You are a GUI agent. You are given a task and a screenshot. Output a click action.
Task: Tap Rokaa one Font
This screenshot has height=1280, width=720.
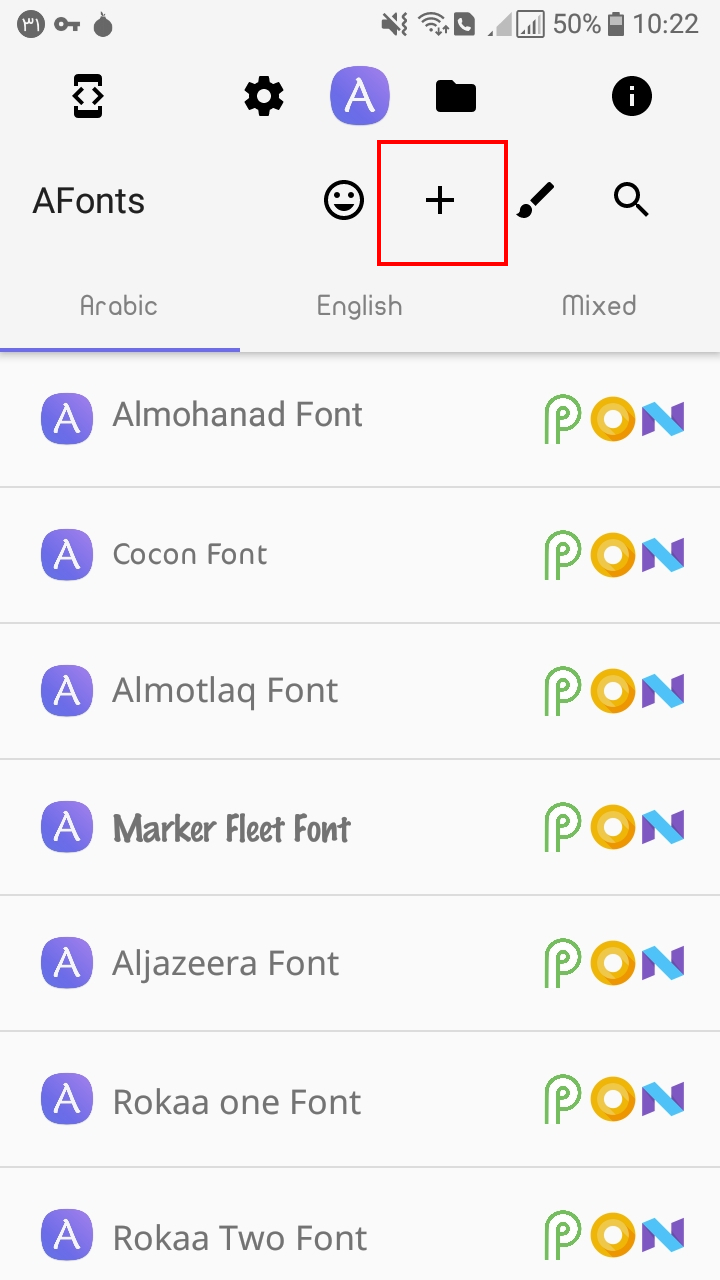236,1102
